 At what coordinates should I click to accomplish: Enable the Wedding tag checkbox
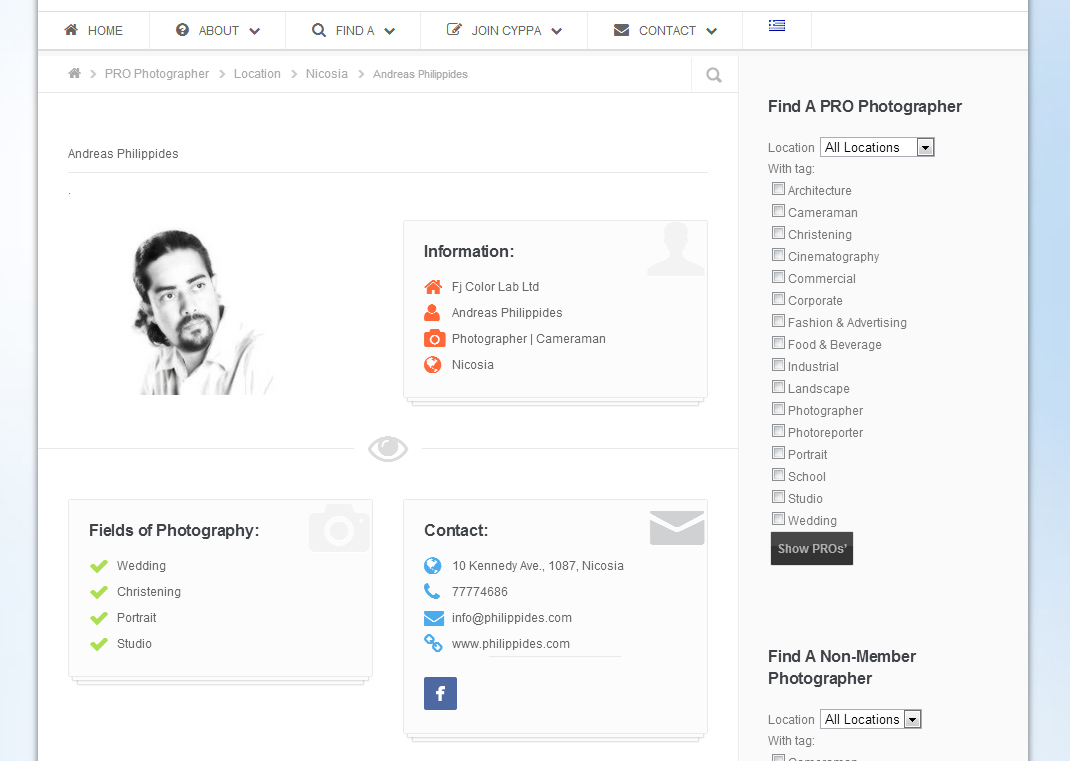(x=778, y=518)
